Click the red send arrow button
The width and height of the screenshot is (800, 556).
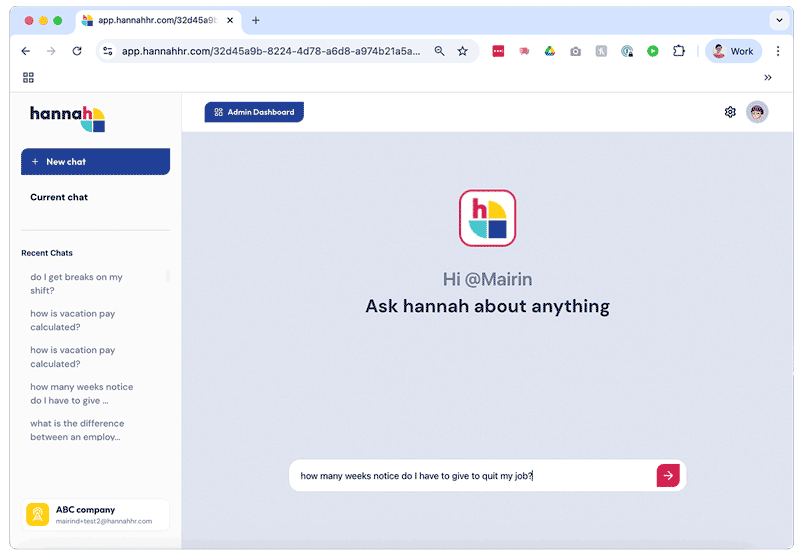coord(668,475)
